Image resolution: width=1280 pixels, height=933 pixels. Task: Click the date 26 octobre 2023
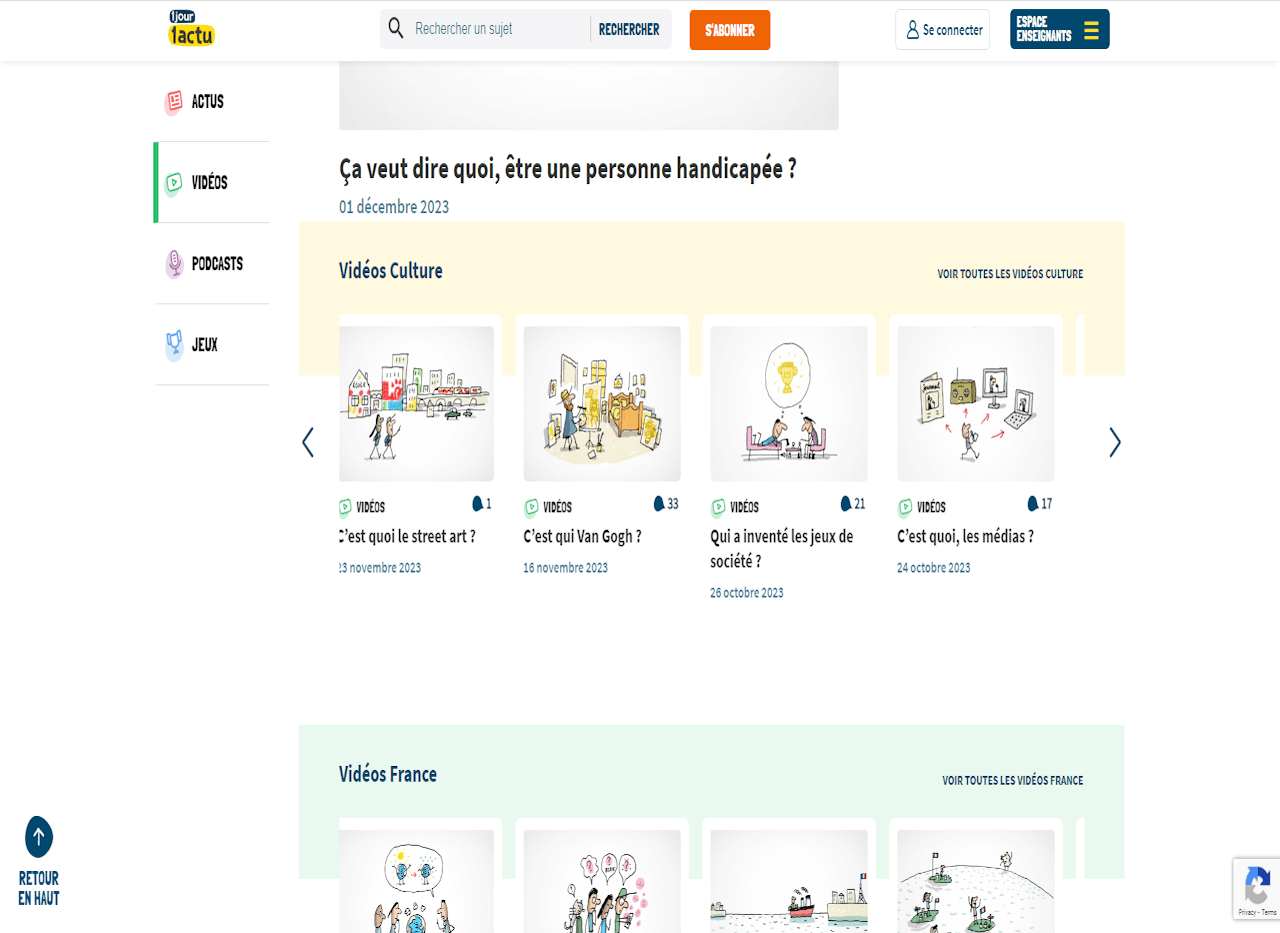(x=747, y=593)
